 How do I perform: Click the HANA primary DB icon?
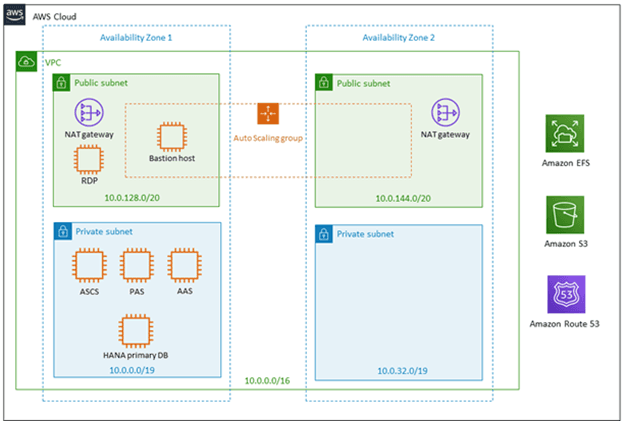(x=136, y=331)
